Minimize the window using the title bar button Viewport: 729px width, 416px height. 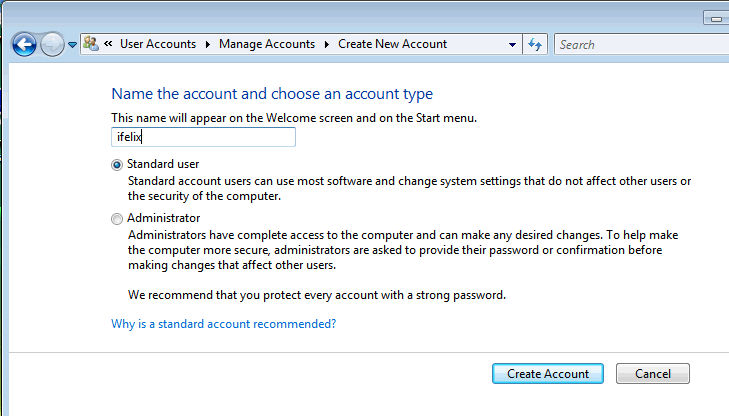(x=715, y=17)
